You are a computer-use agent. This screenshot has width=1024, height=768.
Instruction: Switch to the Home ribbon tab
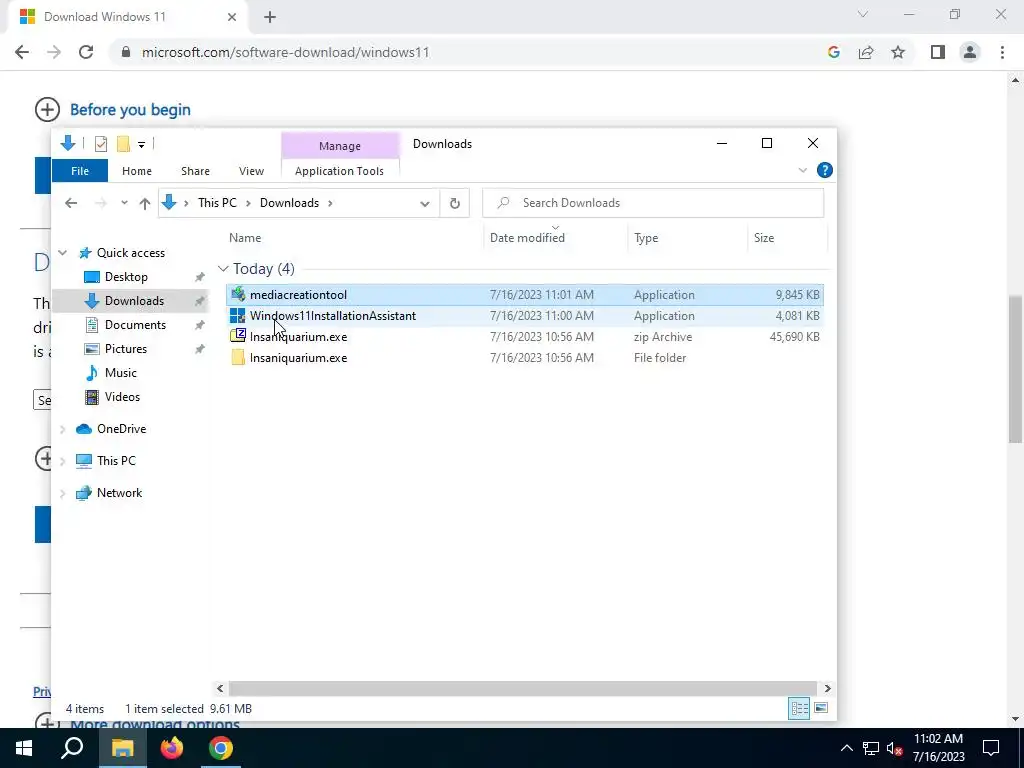click(136, 171)
